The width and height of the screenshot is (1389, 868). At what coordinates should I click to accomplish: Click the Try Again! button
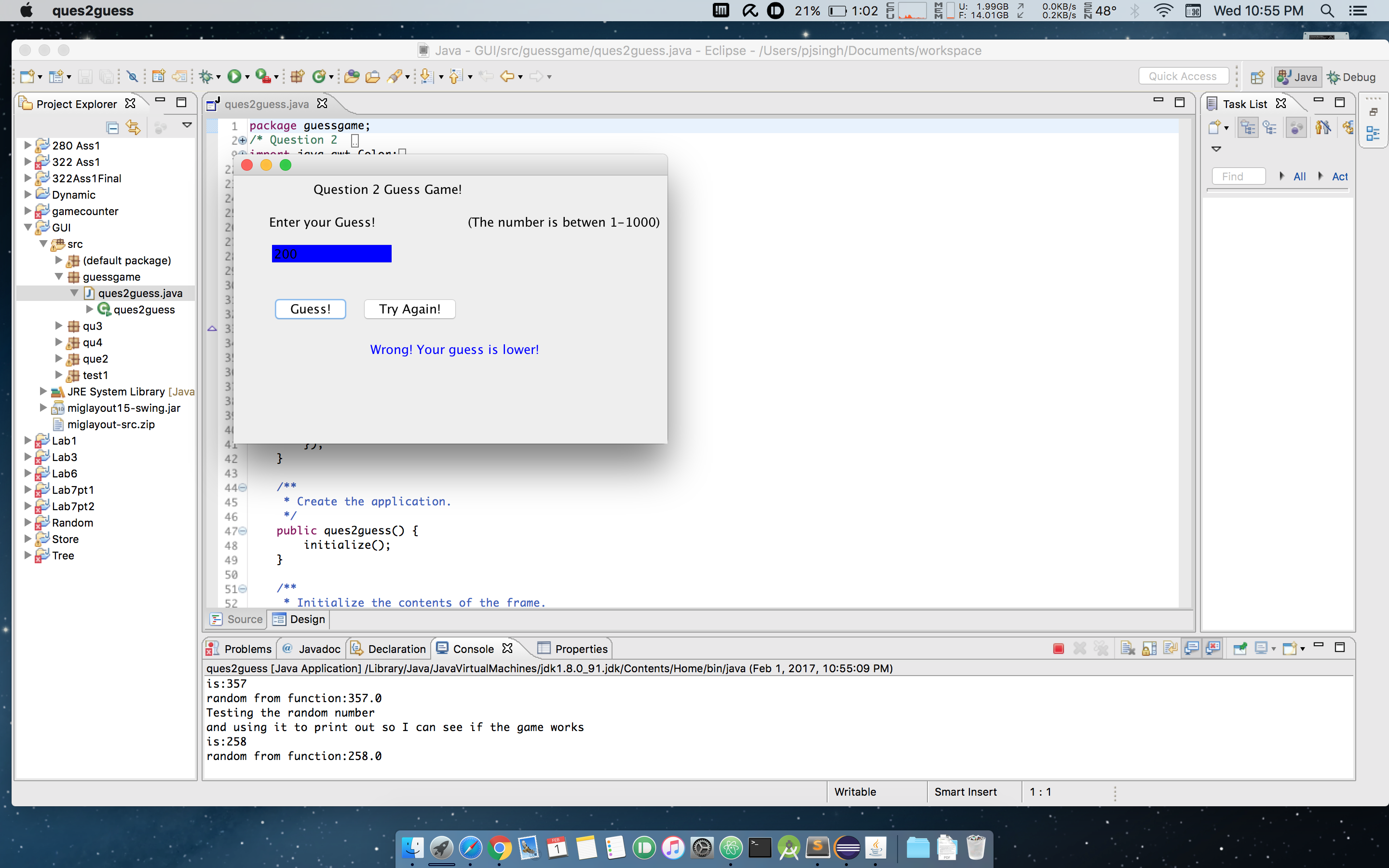point(410,309)
